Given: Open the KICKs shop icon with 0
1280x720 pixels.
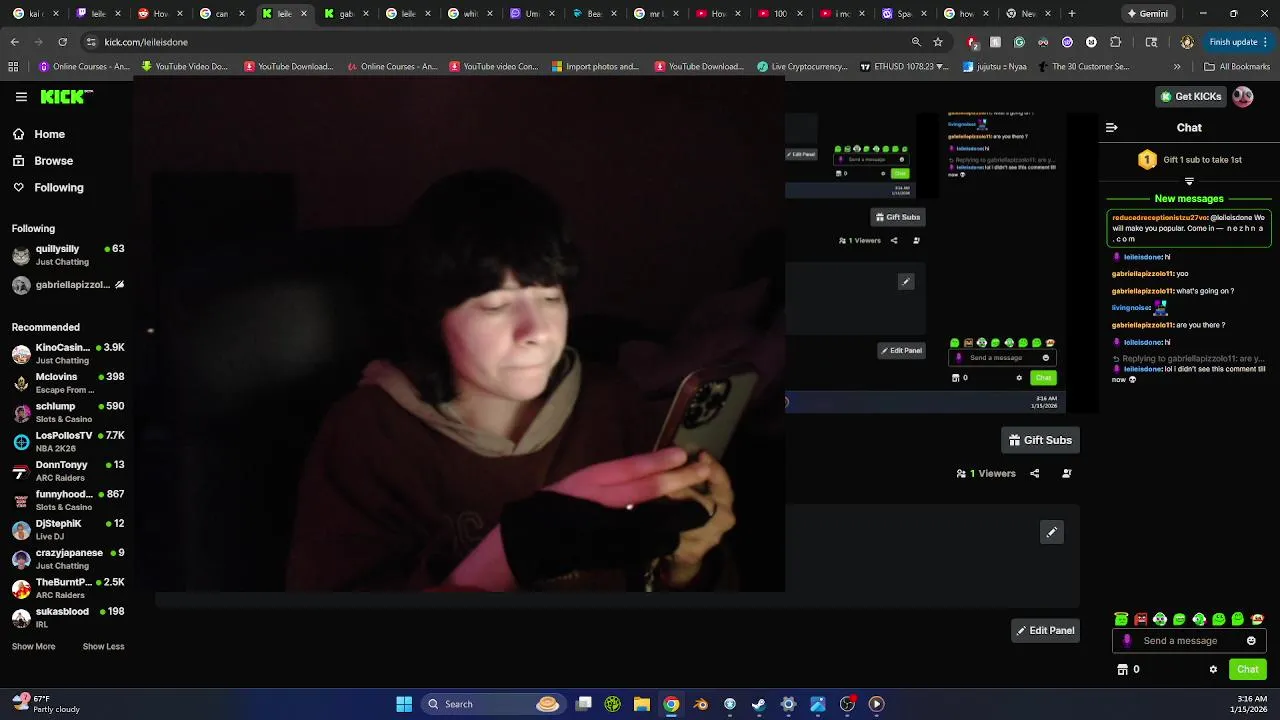Looking at the screenshot, I should (1128, 670).
